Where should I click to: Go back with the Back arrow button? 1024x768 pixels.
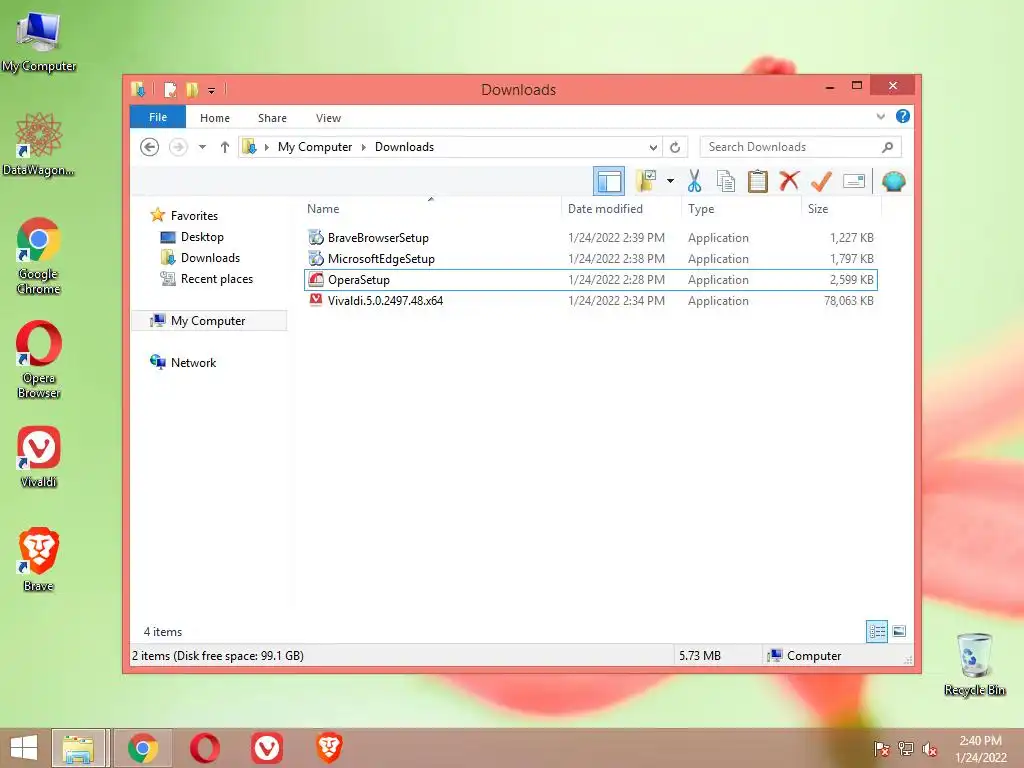click(x=150, y=147)
